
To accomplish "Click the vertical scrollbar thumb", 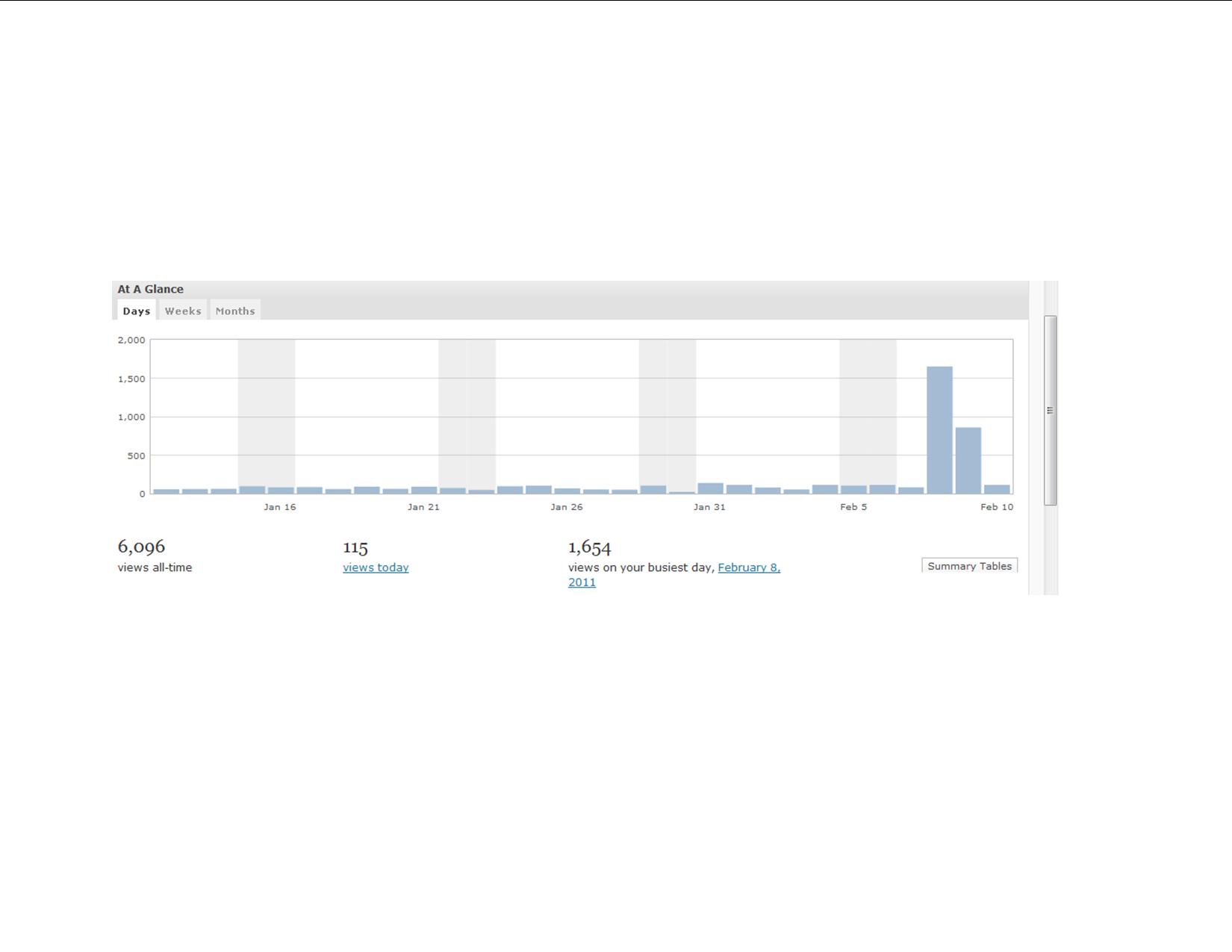I will (x=1050, y=410).
